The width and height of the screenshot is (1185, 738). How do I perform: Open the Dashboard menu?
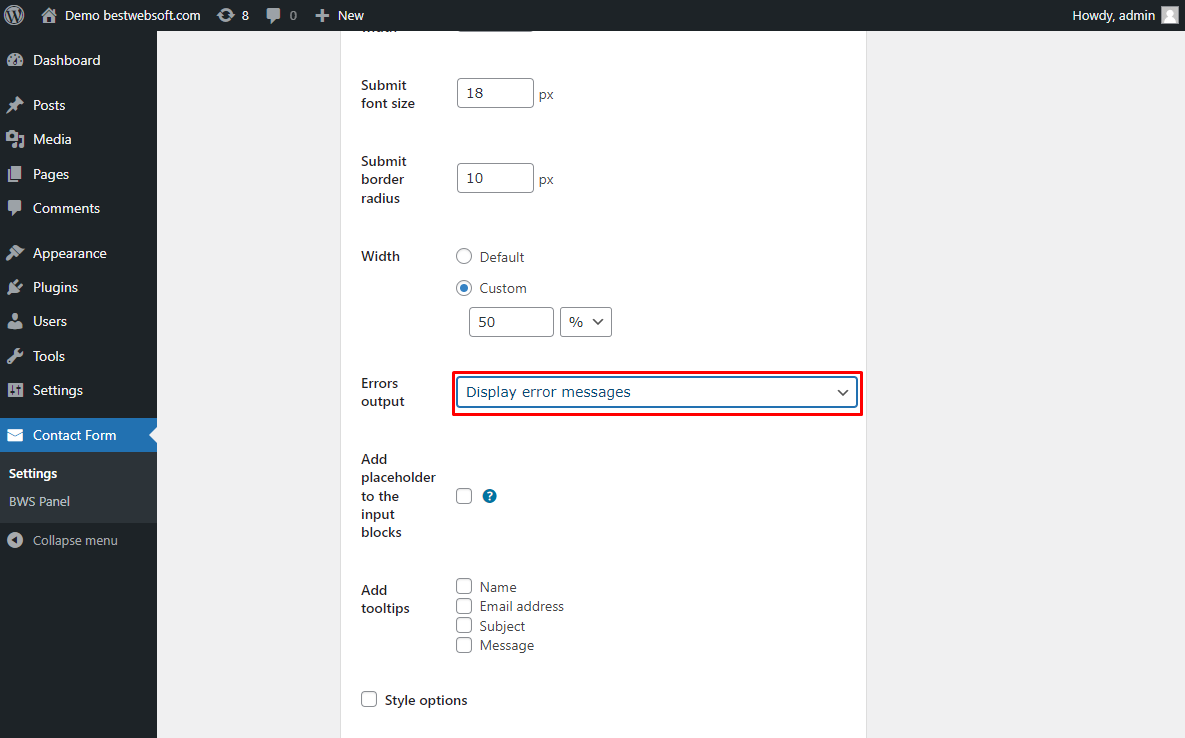pyautogui.click(x=67, y=60)
